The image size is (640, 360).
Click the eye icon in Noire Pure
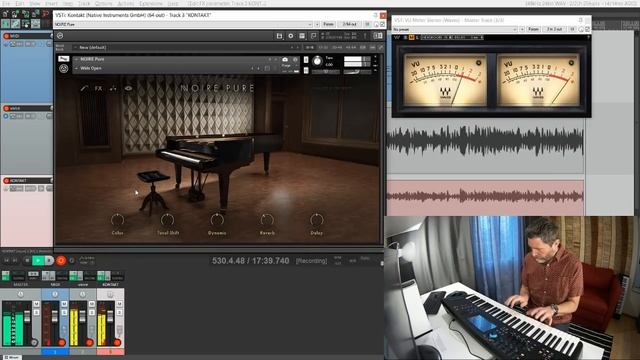tap(128, 88)
